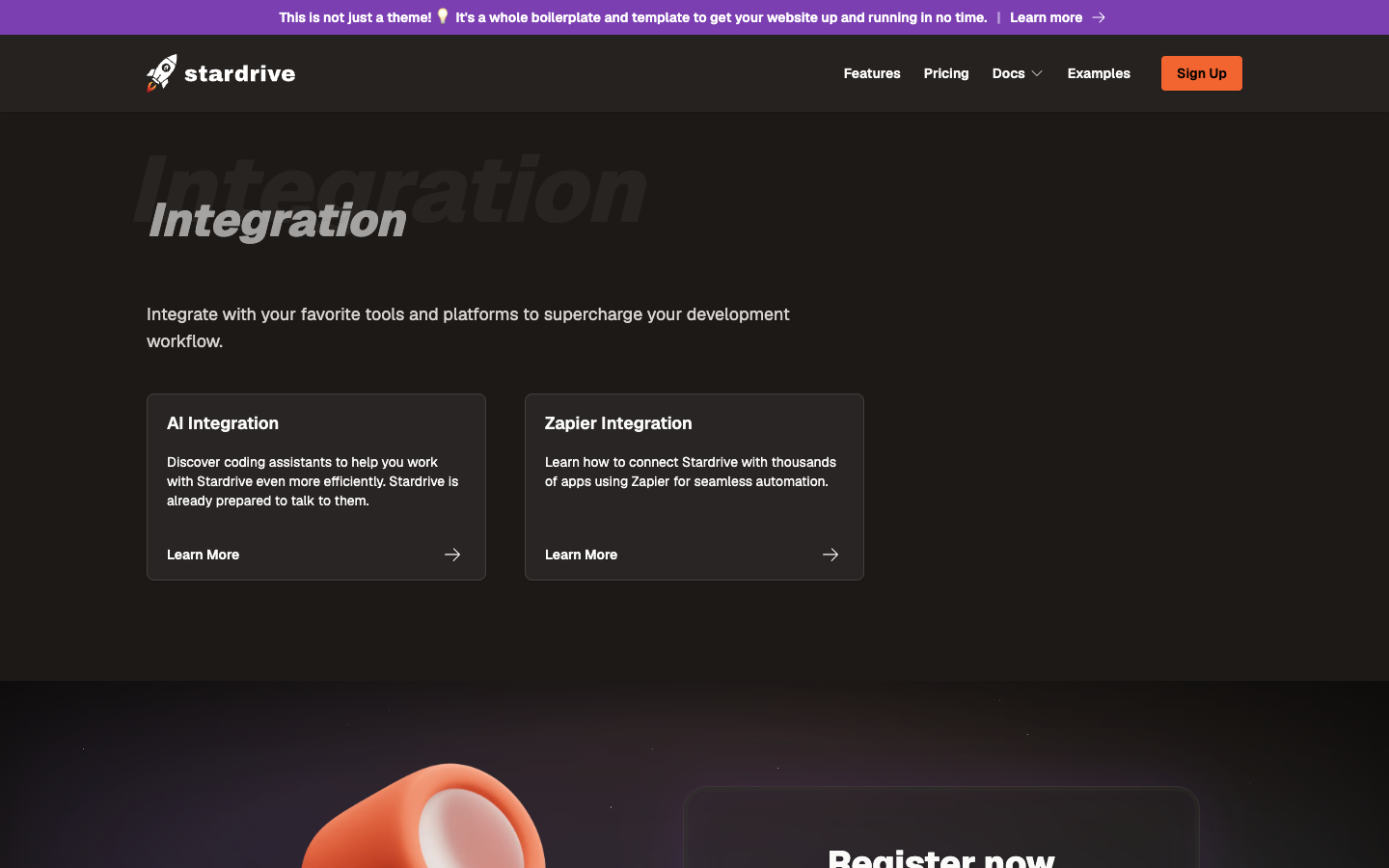Click 'Discover coding assistants' description text
Image resolution: width=1389 pixels, height=868 pixels.
pos(313,481)
